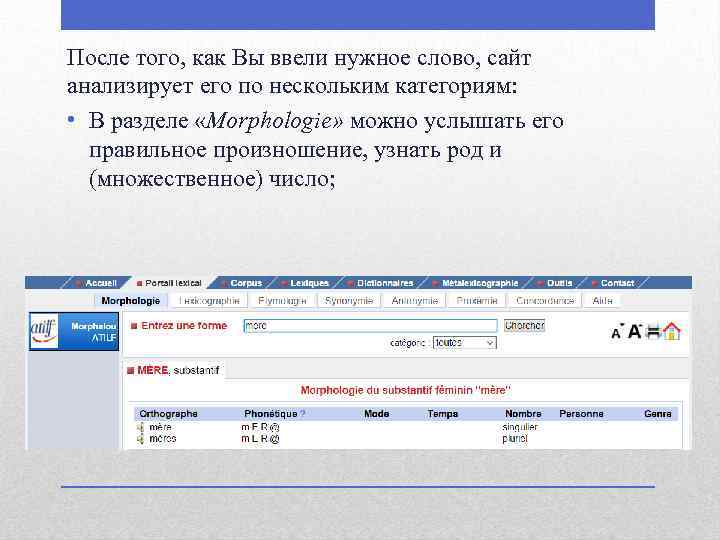Click the Nombre column header

point(523,414)
